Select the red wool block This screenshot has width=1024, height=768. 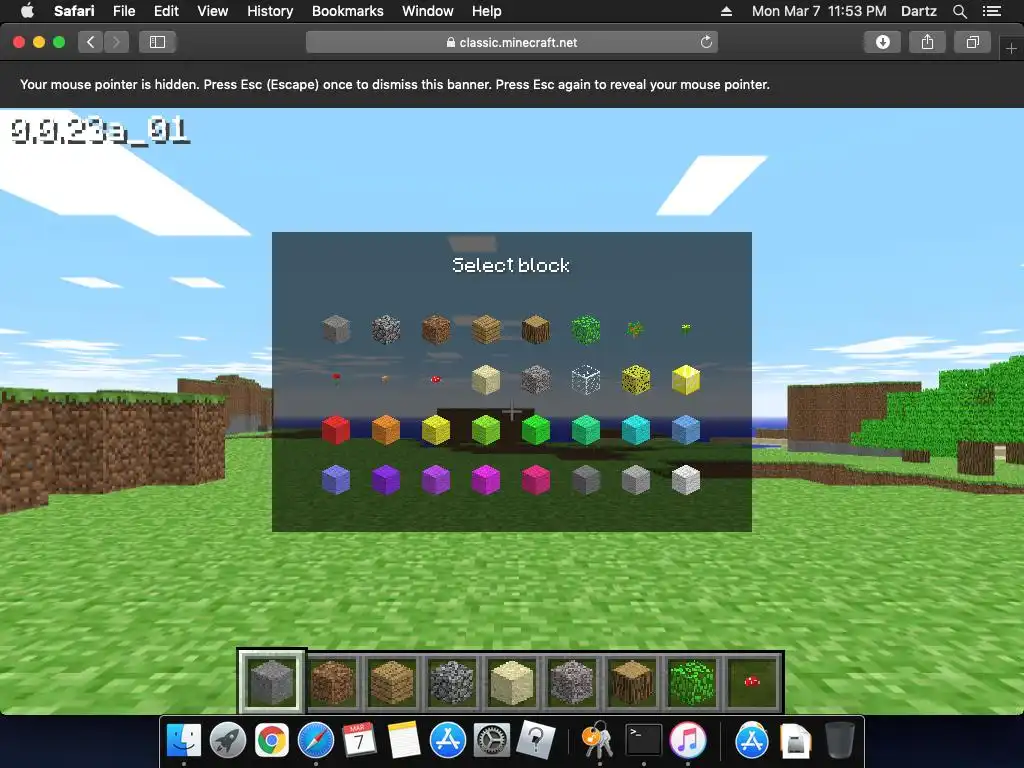click(336, 430)
